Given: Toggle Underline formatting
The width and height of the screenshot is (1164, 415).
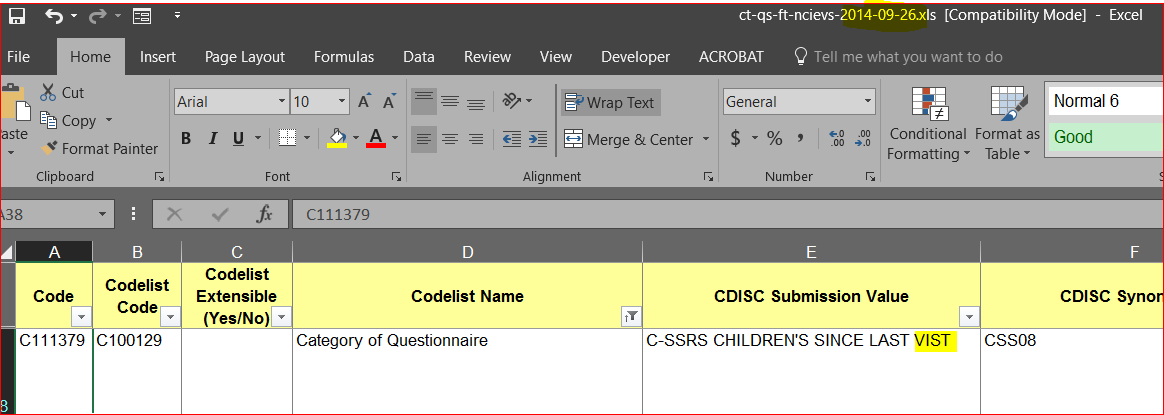Looking at the screenshot, I should click(x=238, y=138).
